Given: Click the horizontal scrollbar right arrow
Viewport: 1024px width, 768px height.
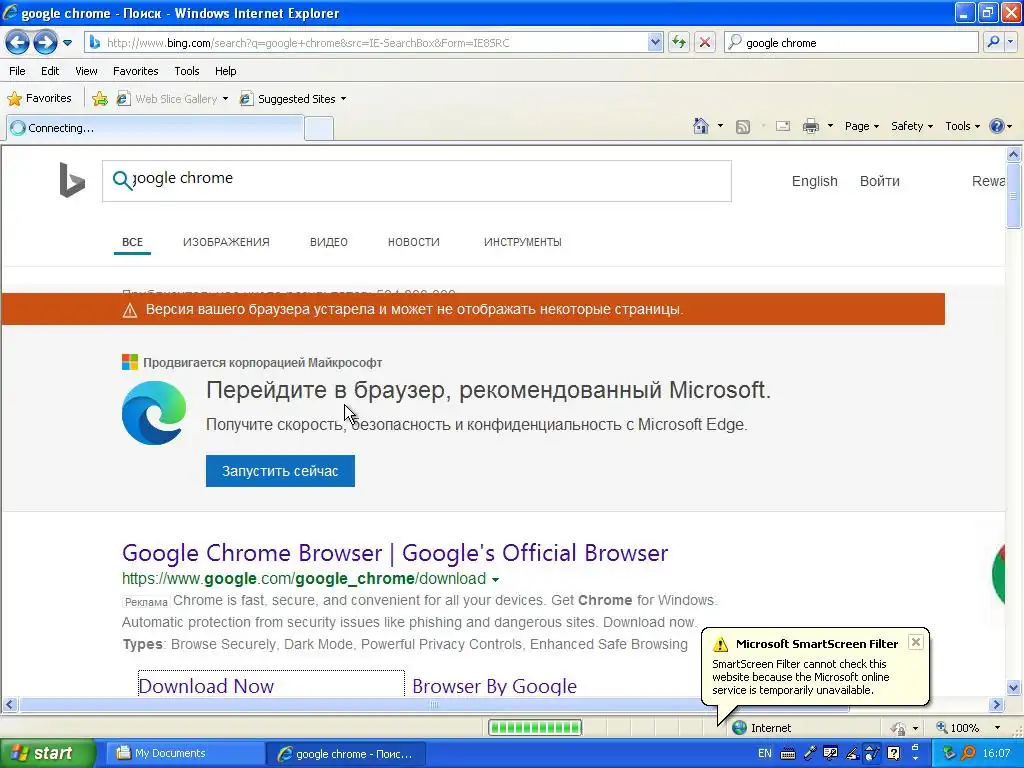Looking at the screenshot, I should [997, 705].
